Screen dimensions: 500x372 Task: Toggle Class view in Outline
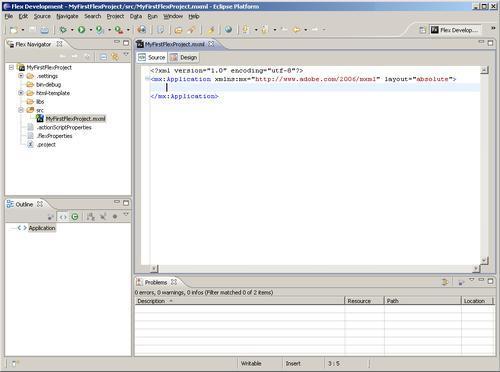tap(75, 217)
